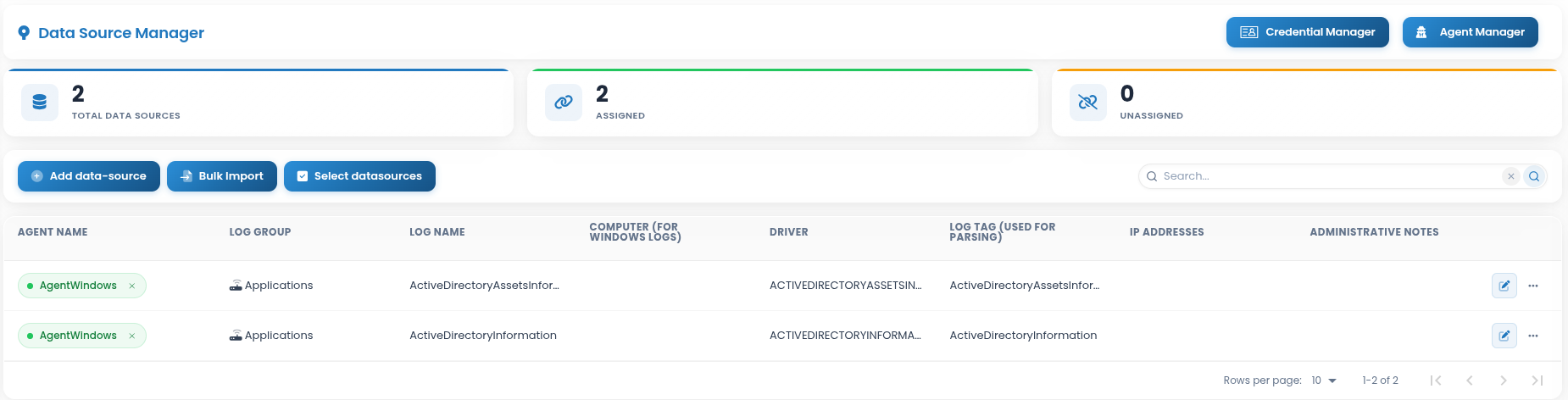This screenshot has width=1568, height=400.
Task: Edit the ActiveDirectoryAssetsInfor... data source row
Action: (1504, 286)
